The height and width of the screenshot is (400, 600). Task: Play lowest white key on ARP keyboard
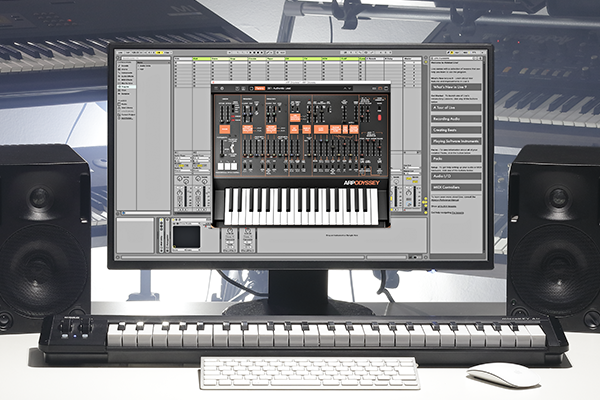tap(227, 216)
